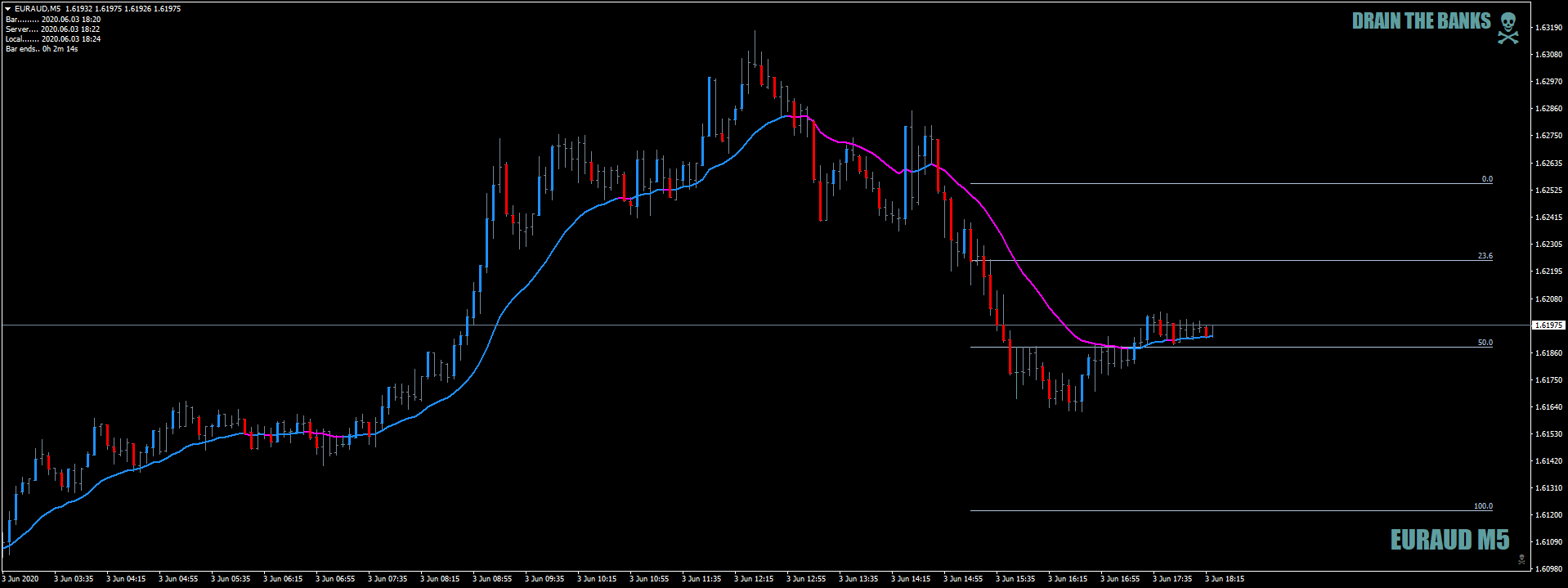Screen dimensions: 1568x588
Task: Click the '3 Jun 17:35' time axis label
Action: (x=1172, y=579)
